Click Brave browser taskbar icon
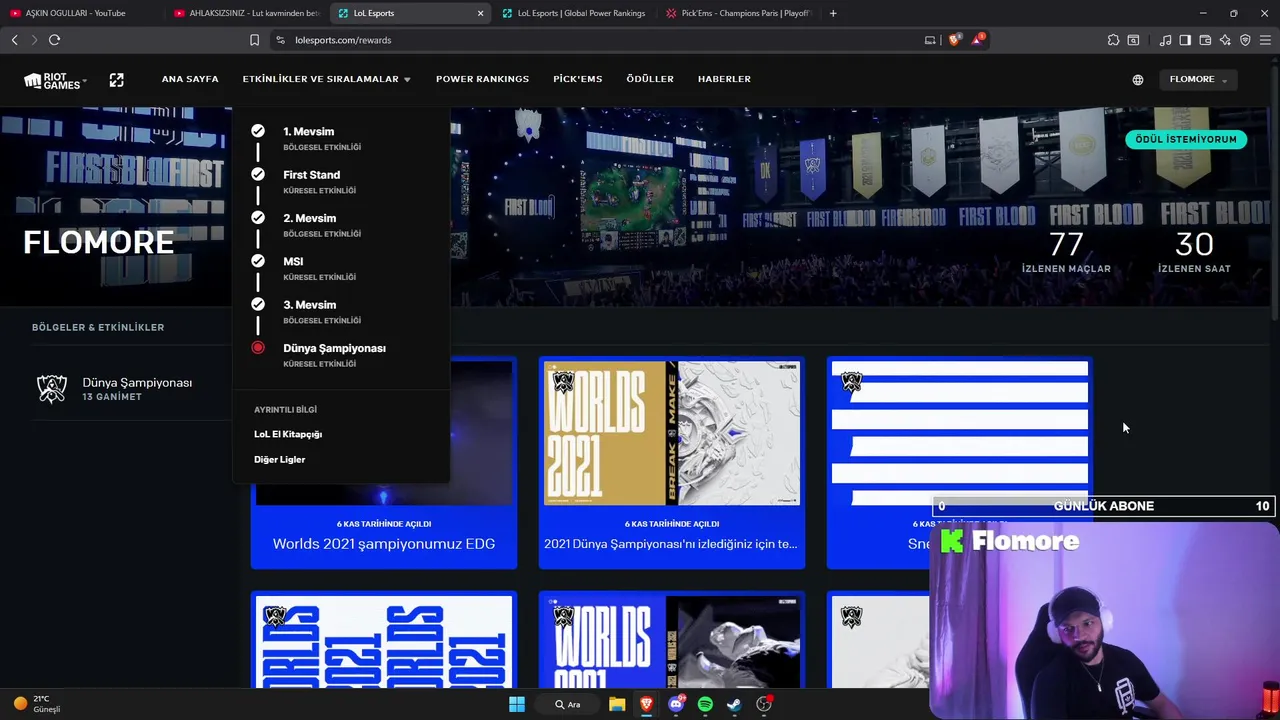 coord(646,704)
